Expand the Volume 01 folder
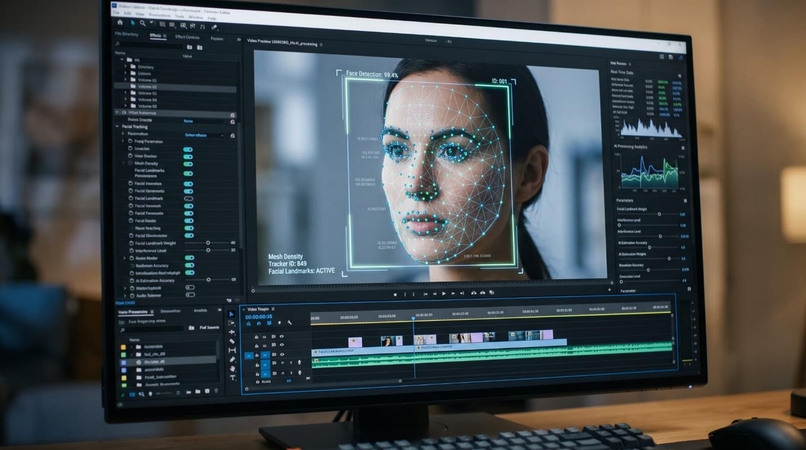This screenshot has width=806, height=450. pyautogui.click(x=125, y=79)
